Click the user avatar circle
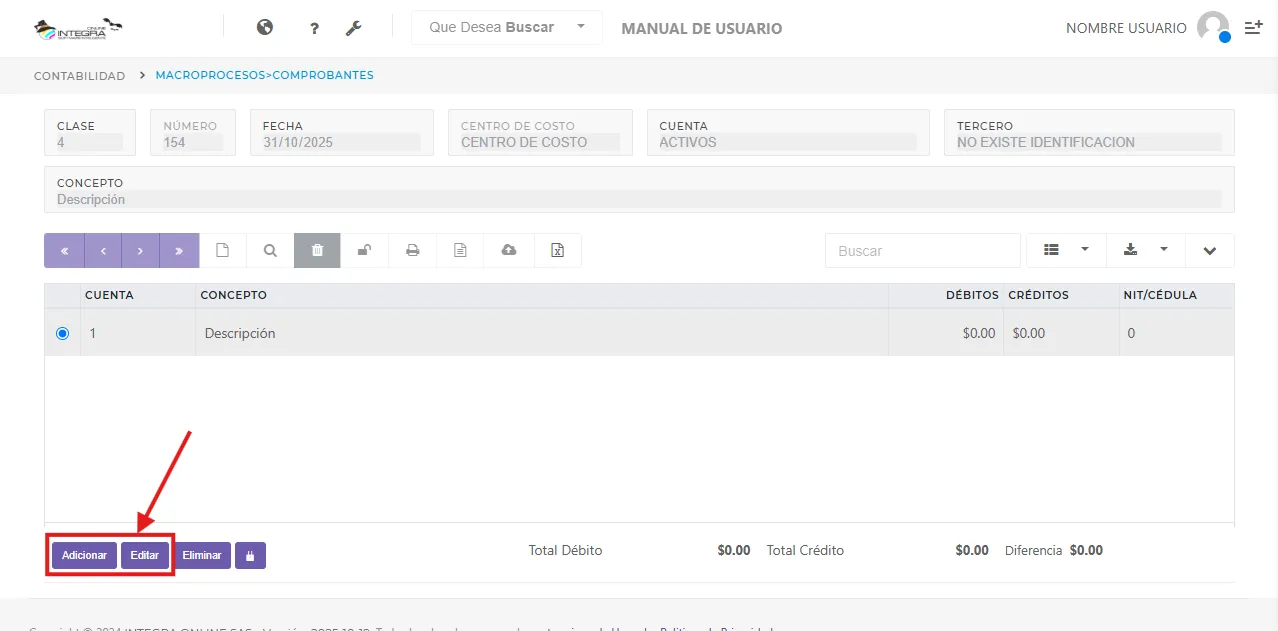The image size is (1278, 631). pos(1214,27)
